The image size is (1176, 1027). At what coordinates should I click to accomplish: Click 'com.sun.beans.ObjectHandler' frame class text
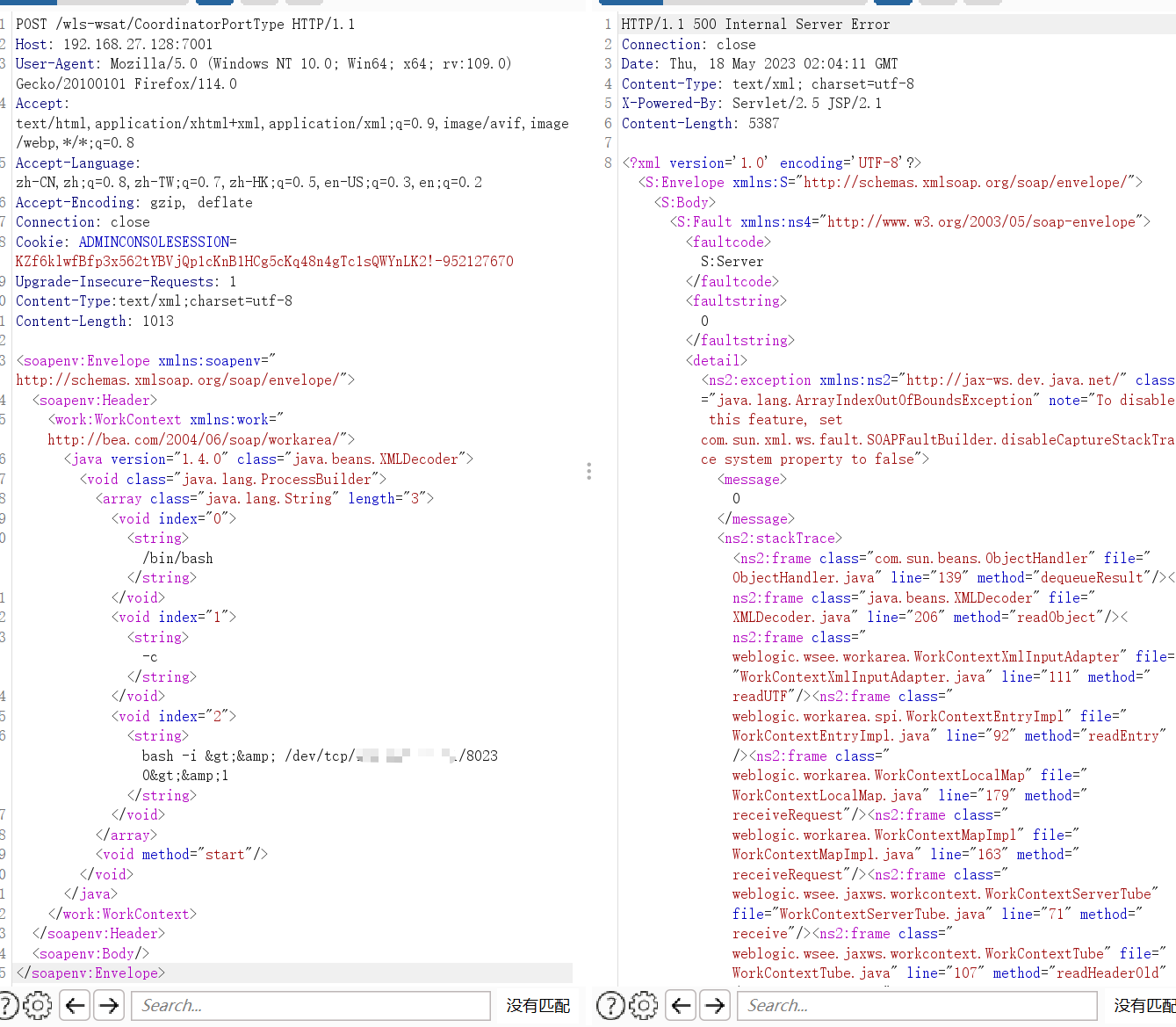[981, 559]
